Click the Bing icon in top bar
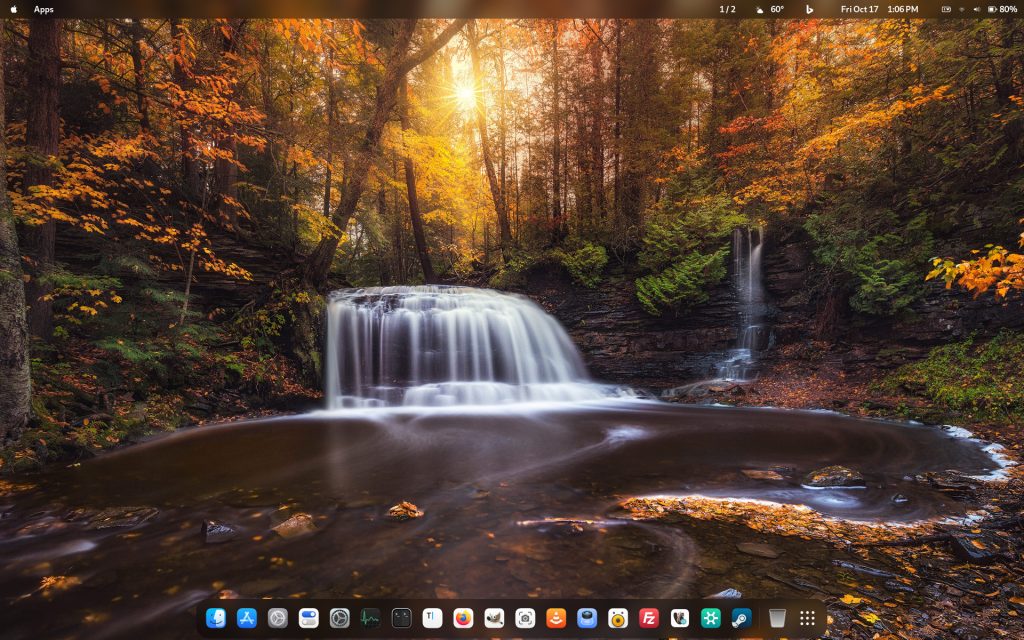This screenshot has width=1024, height=640. (x=809, y=9)
